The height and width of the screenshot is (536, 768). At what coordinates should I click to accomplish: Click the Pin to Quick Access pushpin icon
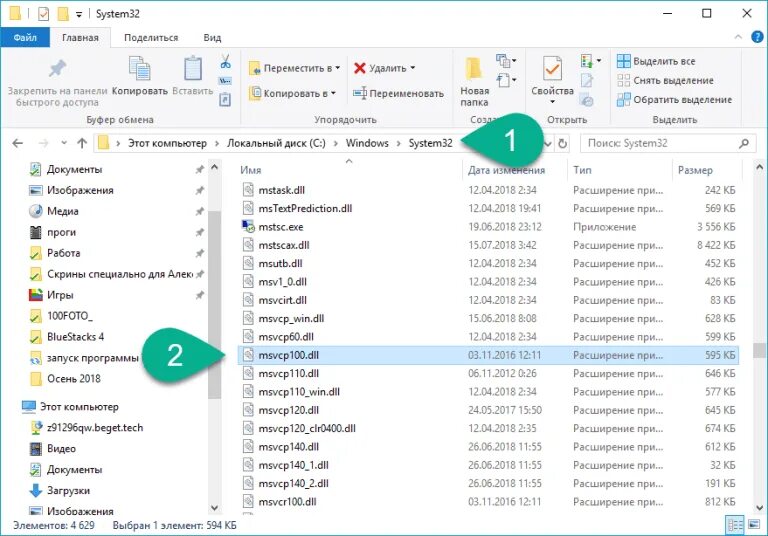[57, 69]
